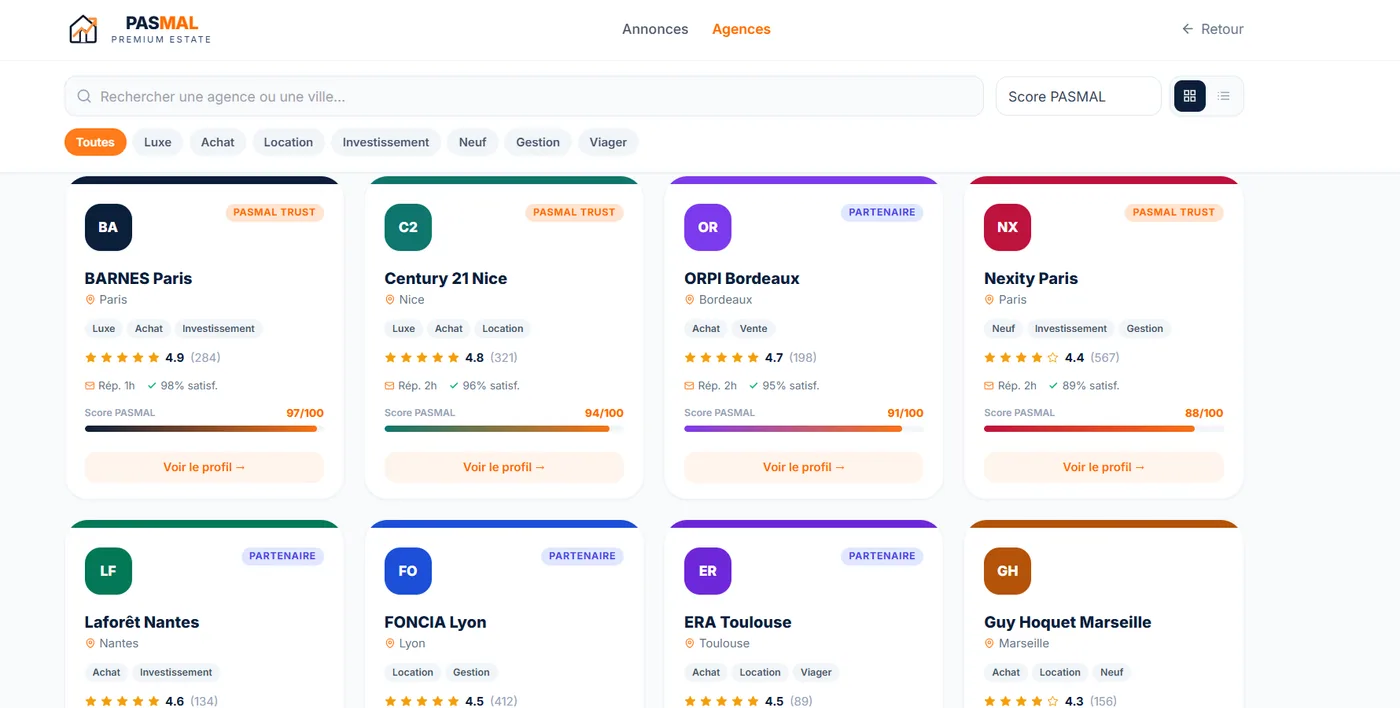The width and height of the screenshot is (1400, 708).
Task: Click the ER avatar of ERA Toulouse
Action: (x=708, y=571)
